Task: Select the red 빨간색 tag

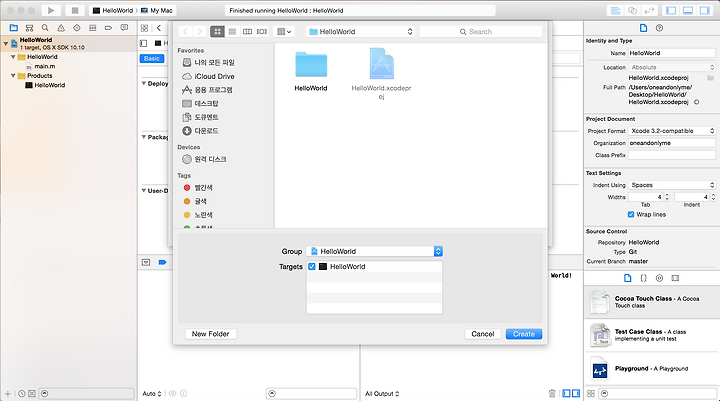Action: pos(198,187)
